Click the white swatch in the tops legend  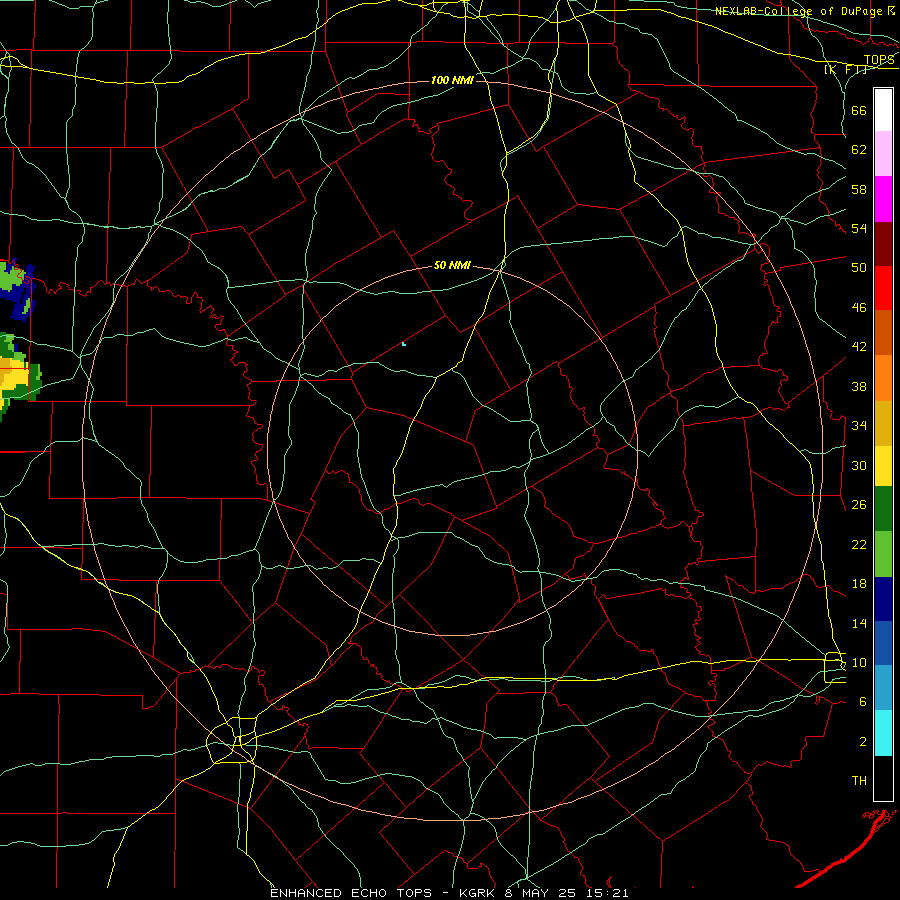[x=883, y=110]
